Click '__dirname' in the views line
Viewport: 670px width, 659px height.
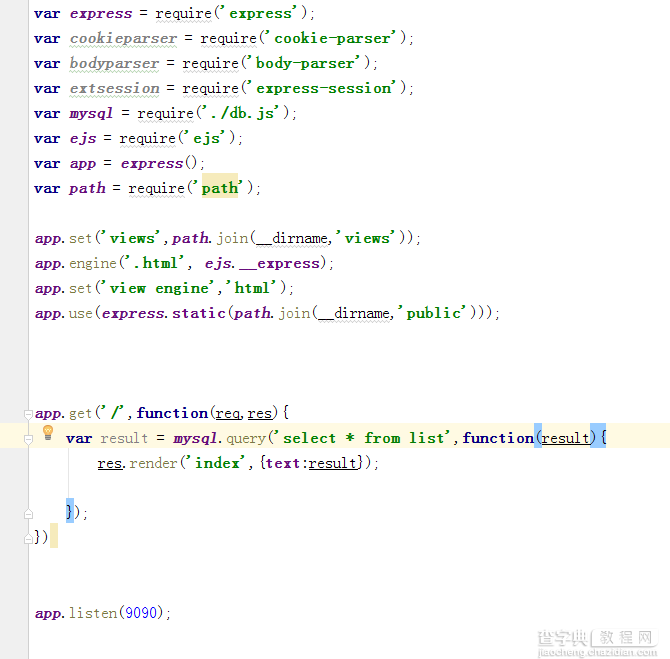click(291, 238)
